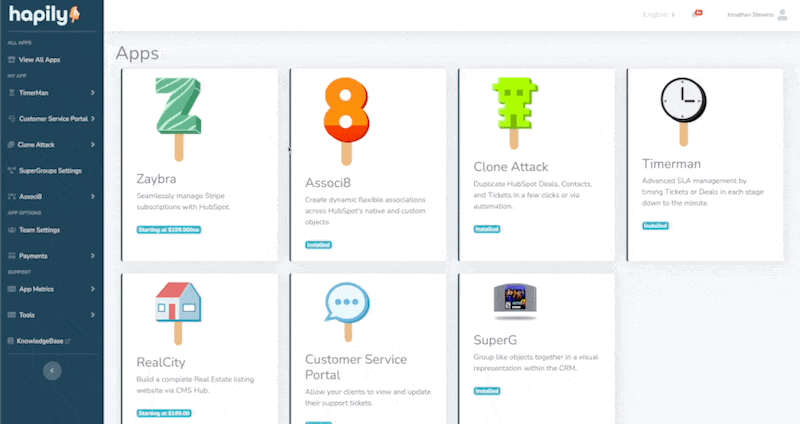
Task: Open the Associ8 orange 8 popsicle icon
Action: [x=346, y=121]
